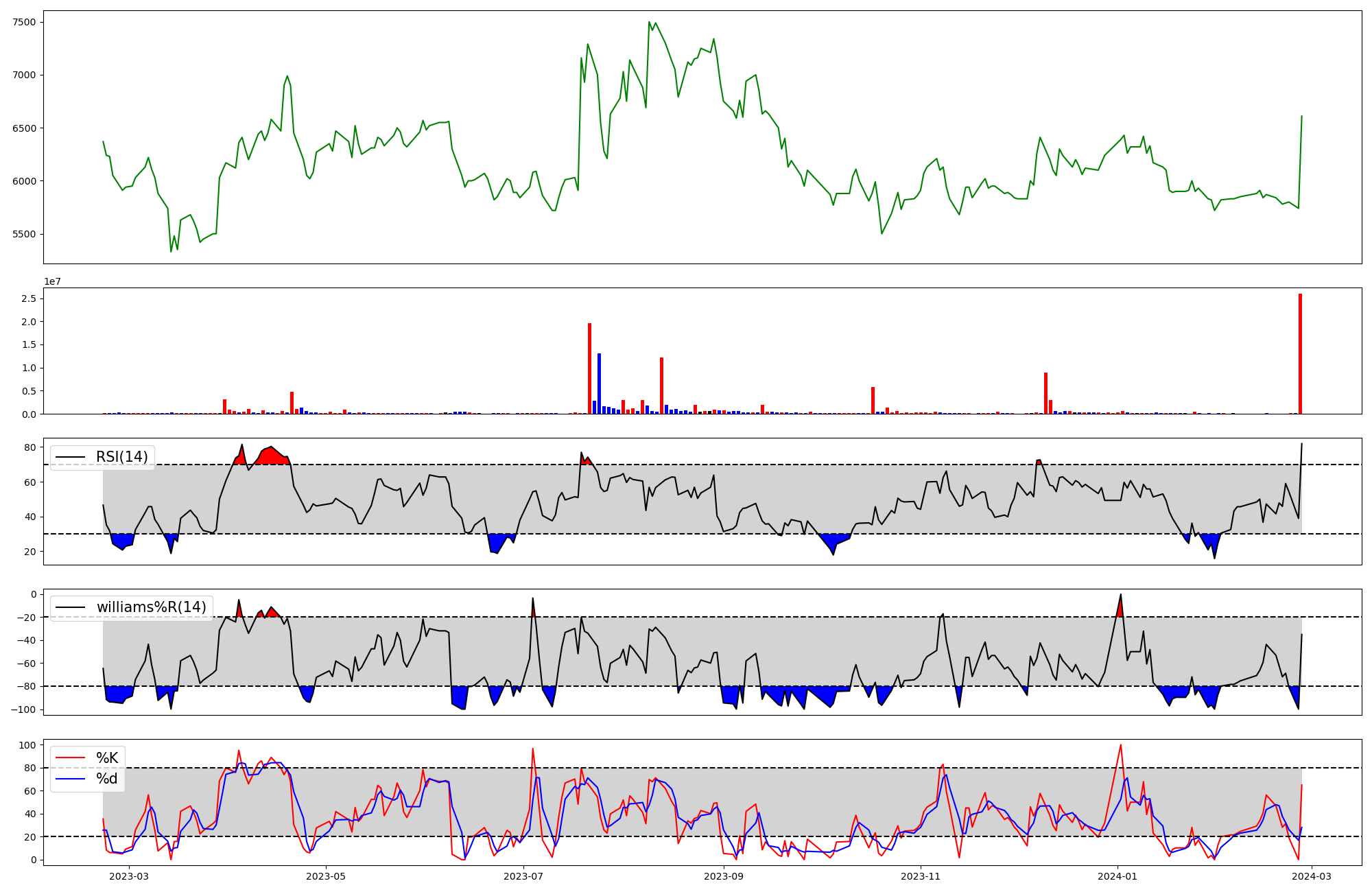Click the 2.5 volume axis tick label
The height and width of the screenshot is (892, 1372).
[29, 298]
